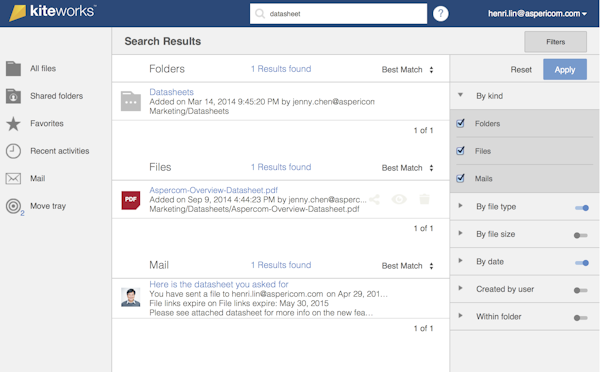Open help with the question mark icon
Image resolution: width=600 pixels, height=372 pixels.
pos(440,14)
